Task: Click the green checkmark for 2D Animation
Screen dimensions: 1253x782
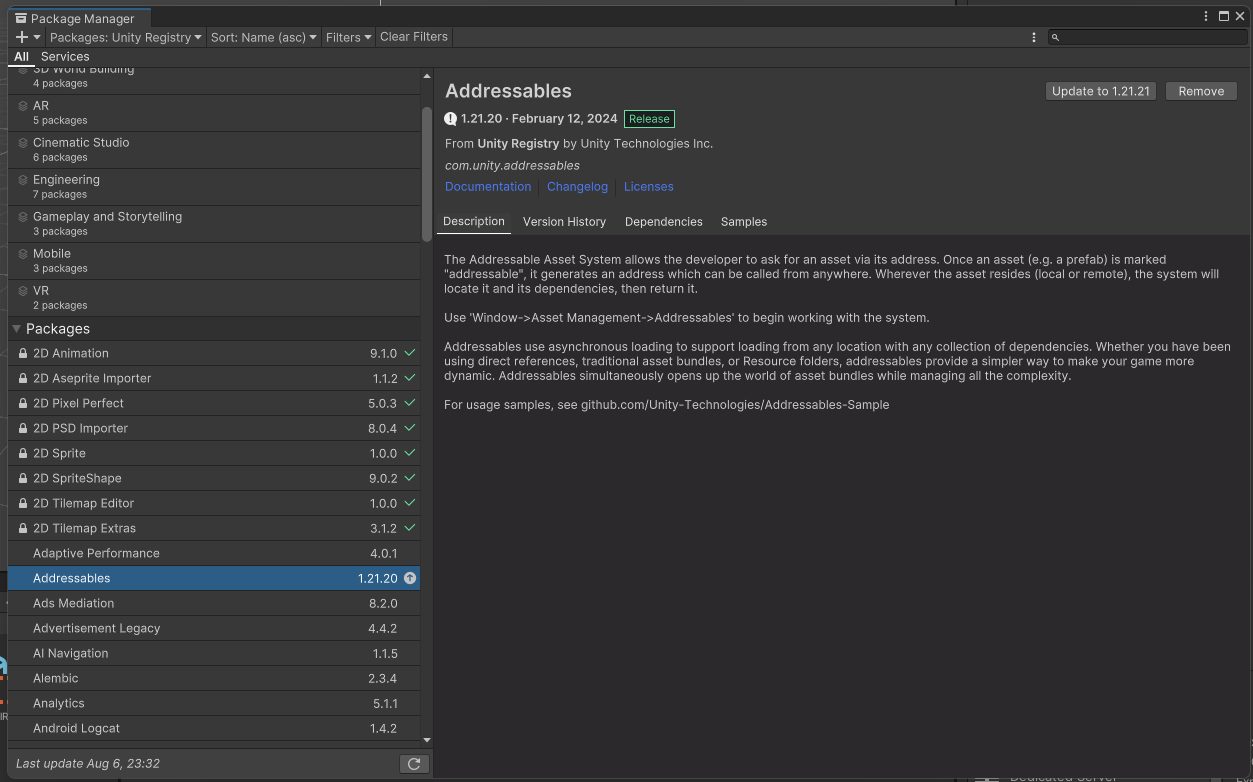Action: tap(410, 353)
